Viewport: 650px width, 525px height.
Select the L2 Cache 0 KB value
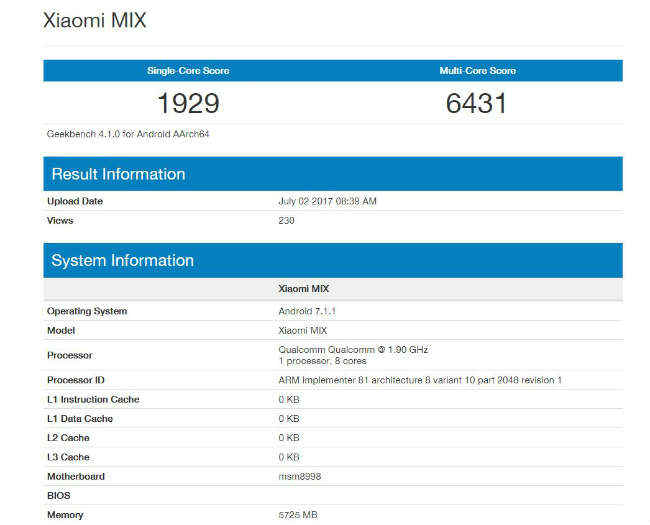tap(289, 438)
